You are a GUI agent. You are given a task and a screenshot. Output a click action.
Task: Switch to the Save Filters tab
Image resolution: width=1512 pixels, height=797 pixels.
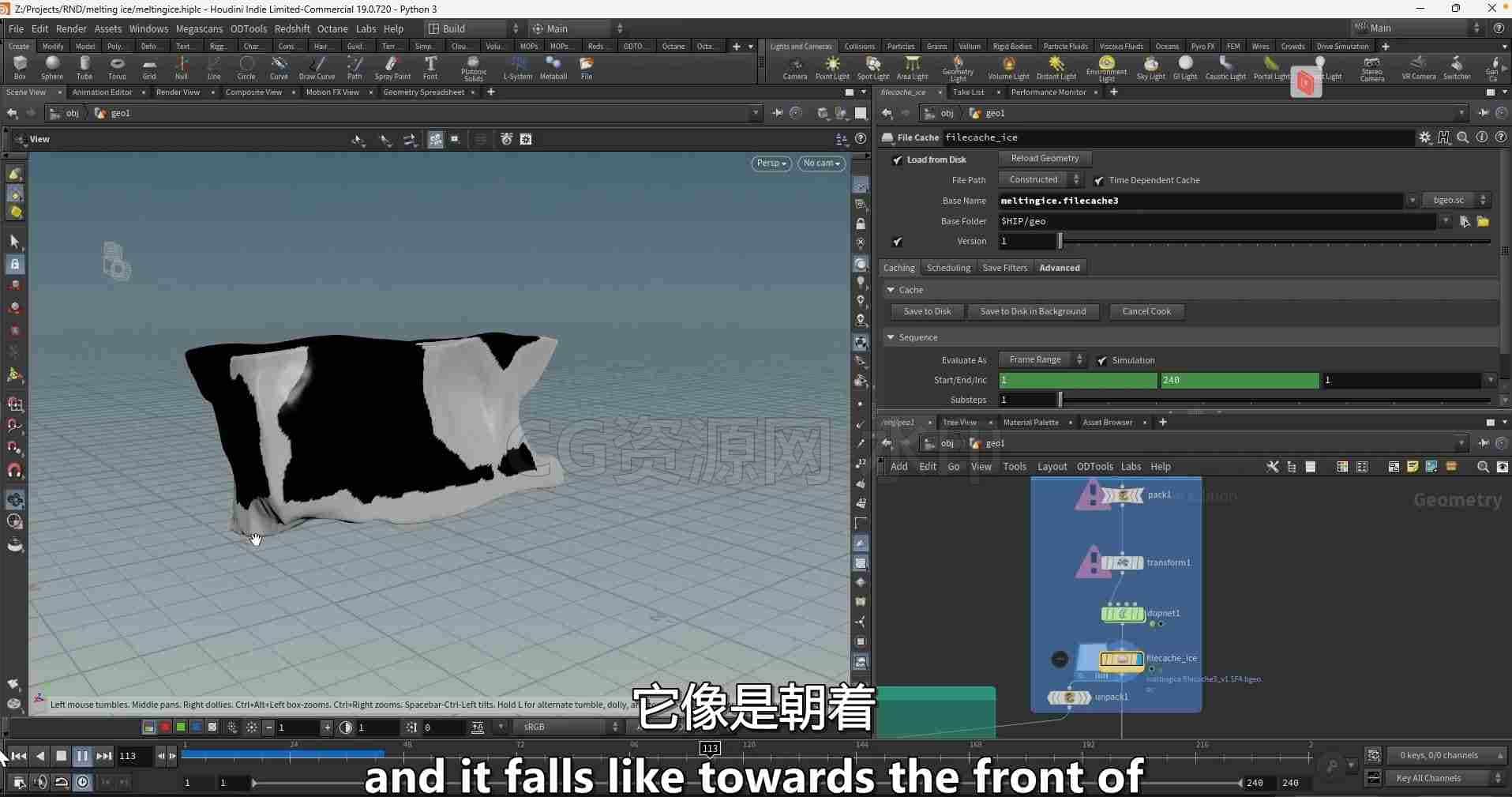[1004, 268]
